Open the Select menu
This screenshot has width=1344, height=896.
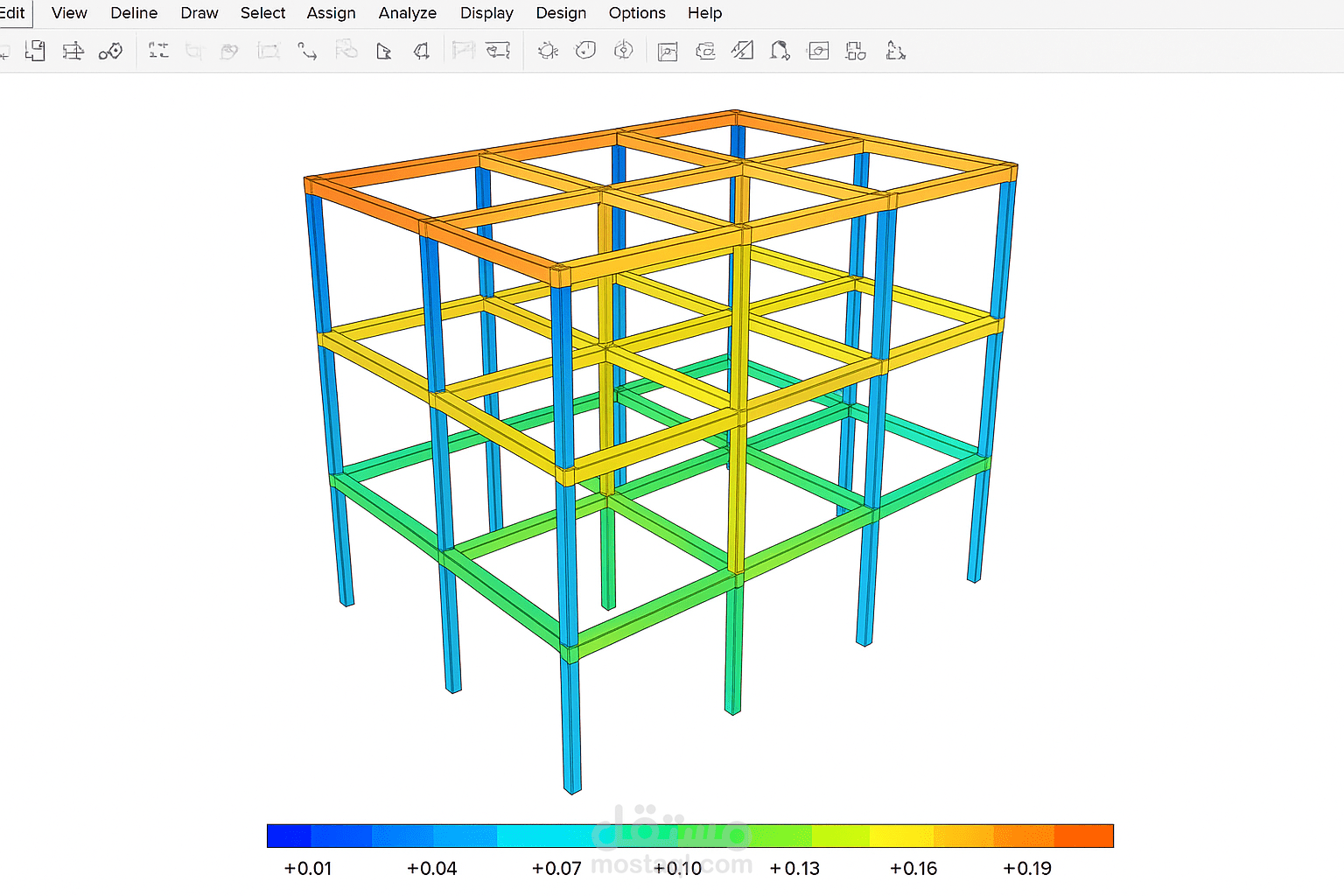[262, 13]
